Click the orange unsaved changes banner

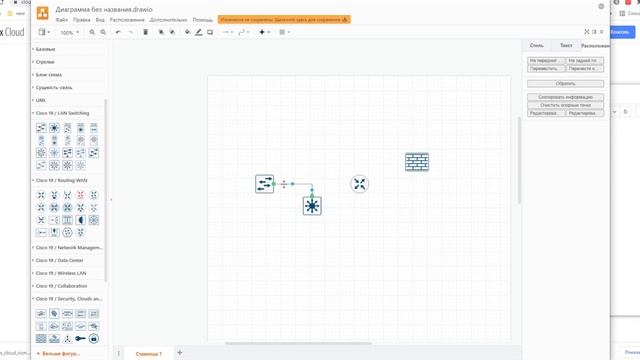click(284, 20)
